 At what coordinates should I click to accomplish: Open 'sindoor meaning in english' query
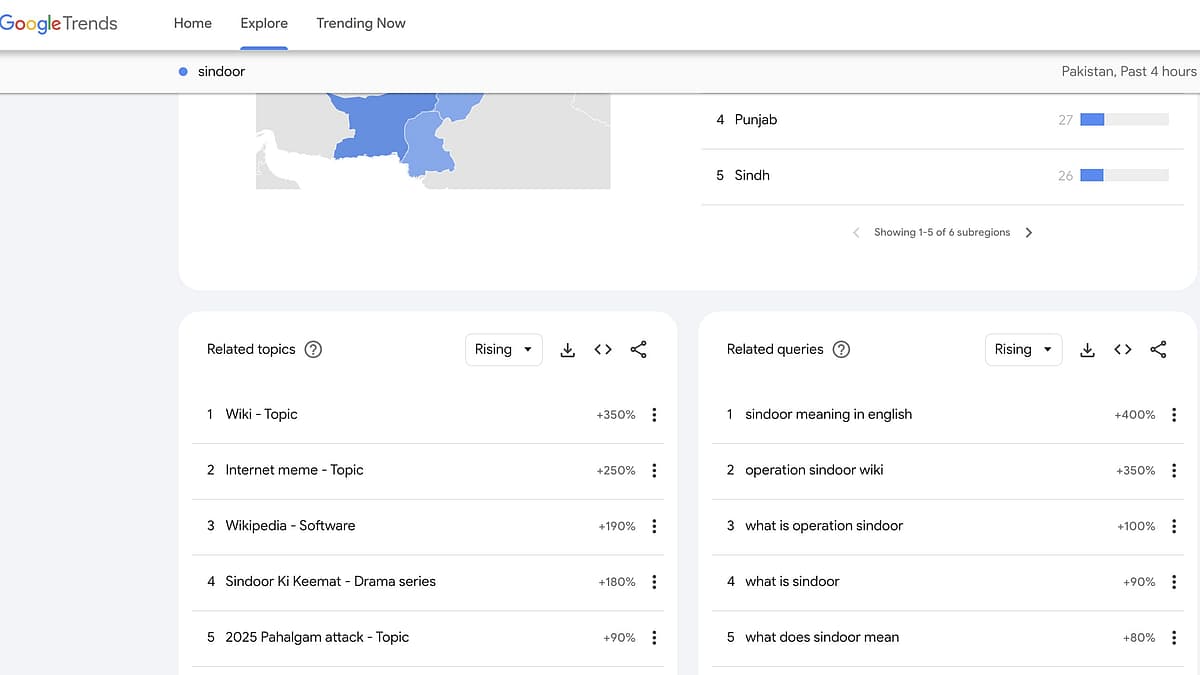[x=828, y=414]
